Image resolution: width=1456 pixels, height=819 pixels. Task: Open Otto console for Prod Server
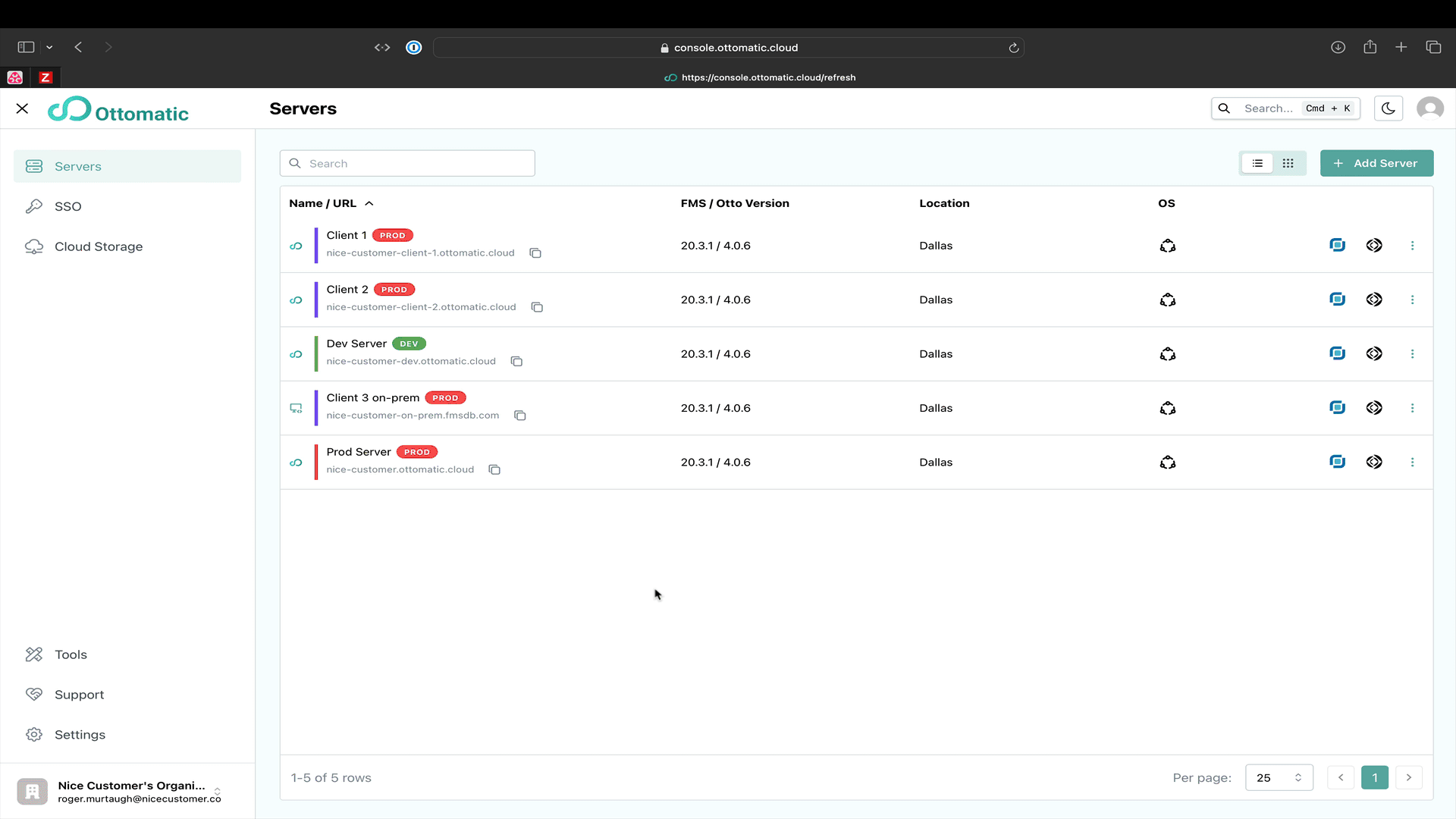(x=1374, y=462)
